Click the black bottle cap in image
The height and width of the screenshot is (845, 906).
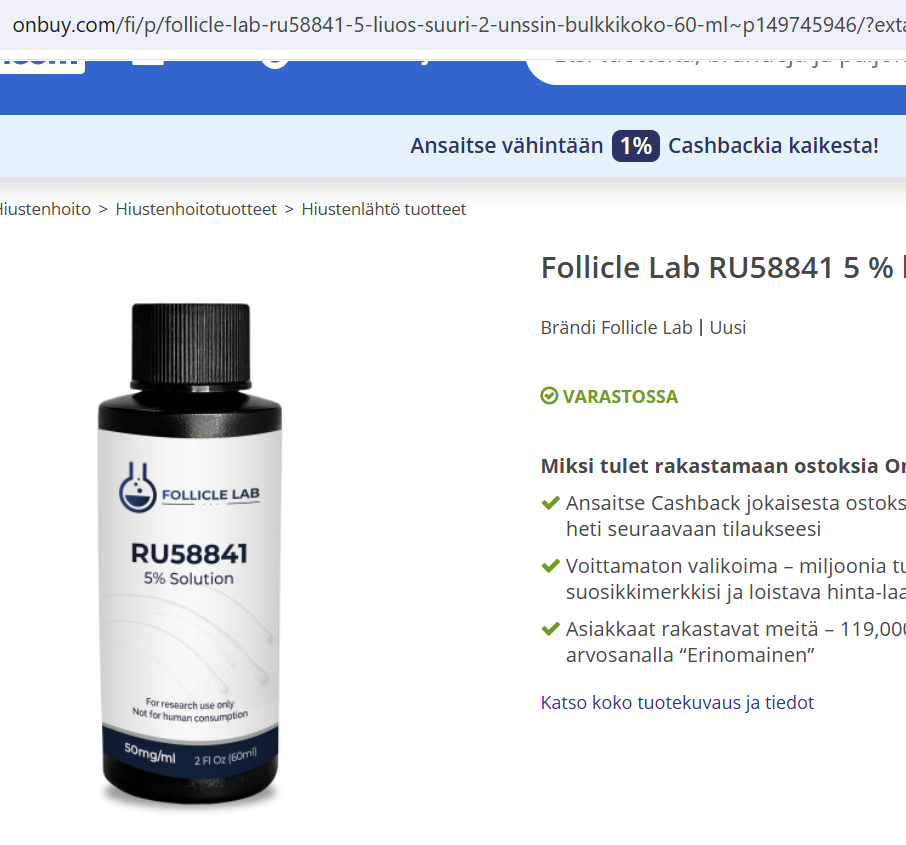point(191,346)
